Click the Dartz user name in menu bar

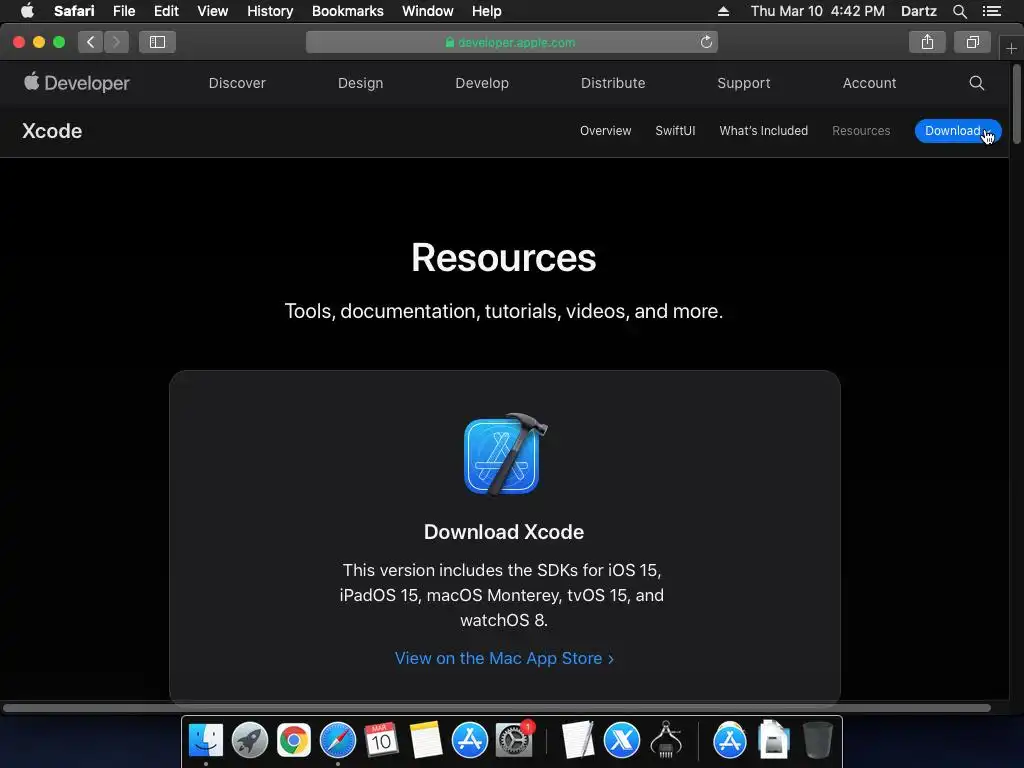click(918, 11)
